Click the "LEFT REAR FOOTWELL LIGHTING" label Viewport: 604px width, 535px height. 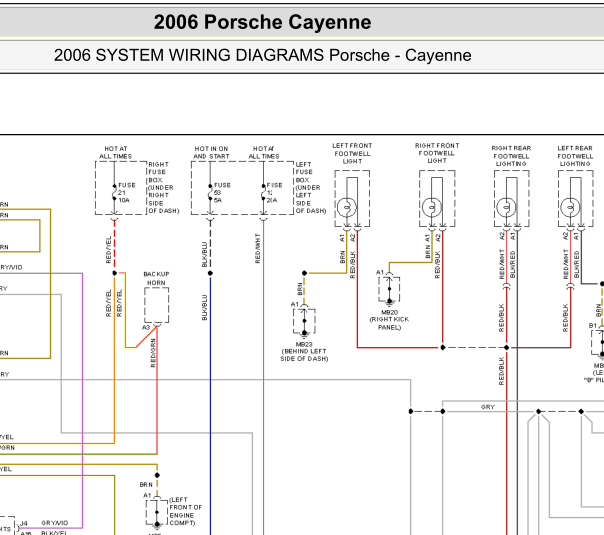[575, 156]
